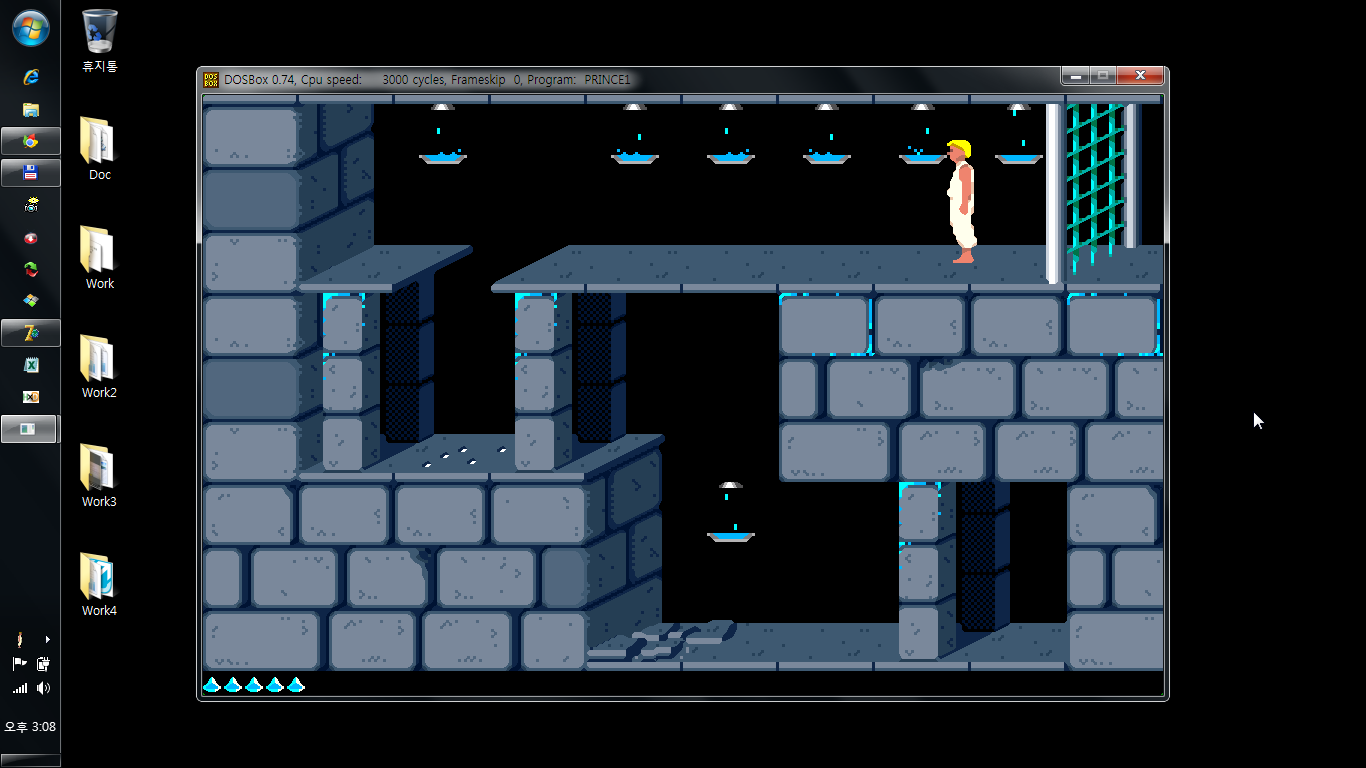Open the volume speaker tray icon
The width and height of the screenshot is (1366, 768).
point(43,688)
